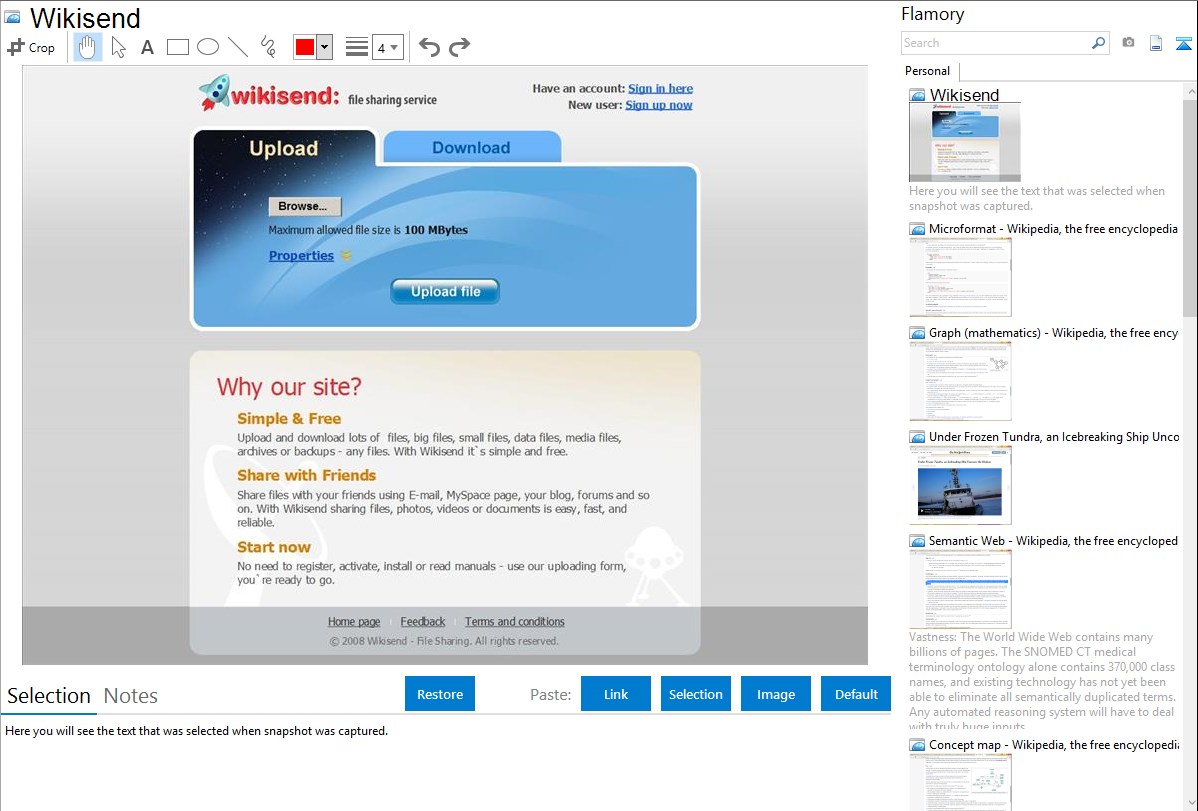The image size is (1198, 811).
Task: Click the icon beside Concept map entry
Action: 917,745
